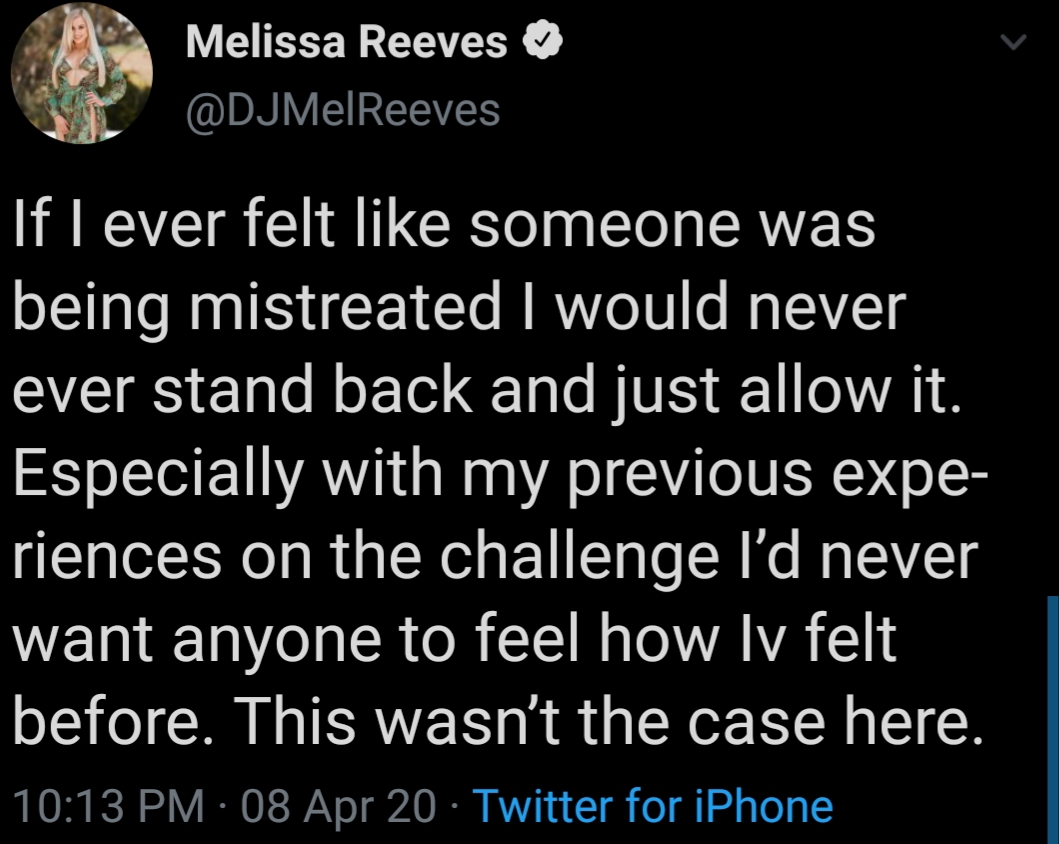Click the word 'mistreated' in the tweet

coord(345,307)
